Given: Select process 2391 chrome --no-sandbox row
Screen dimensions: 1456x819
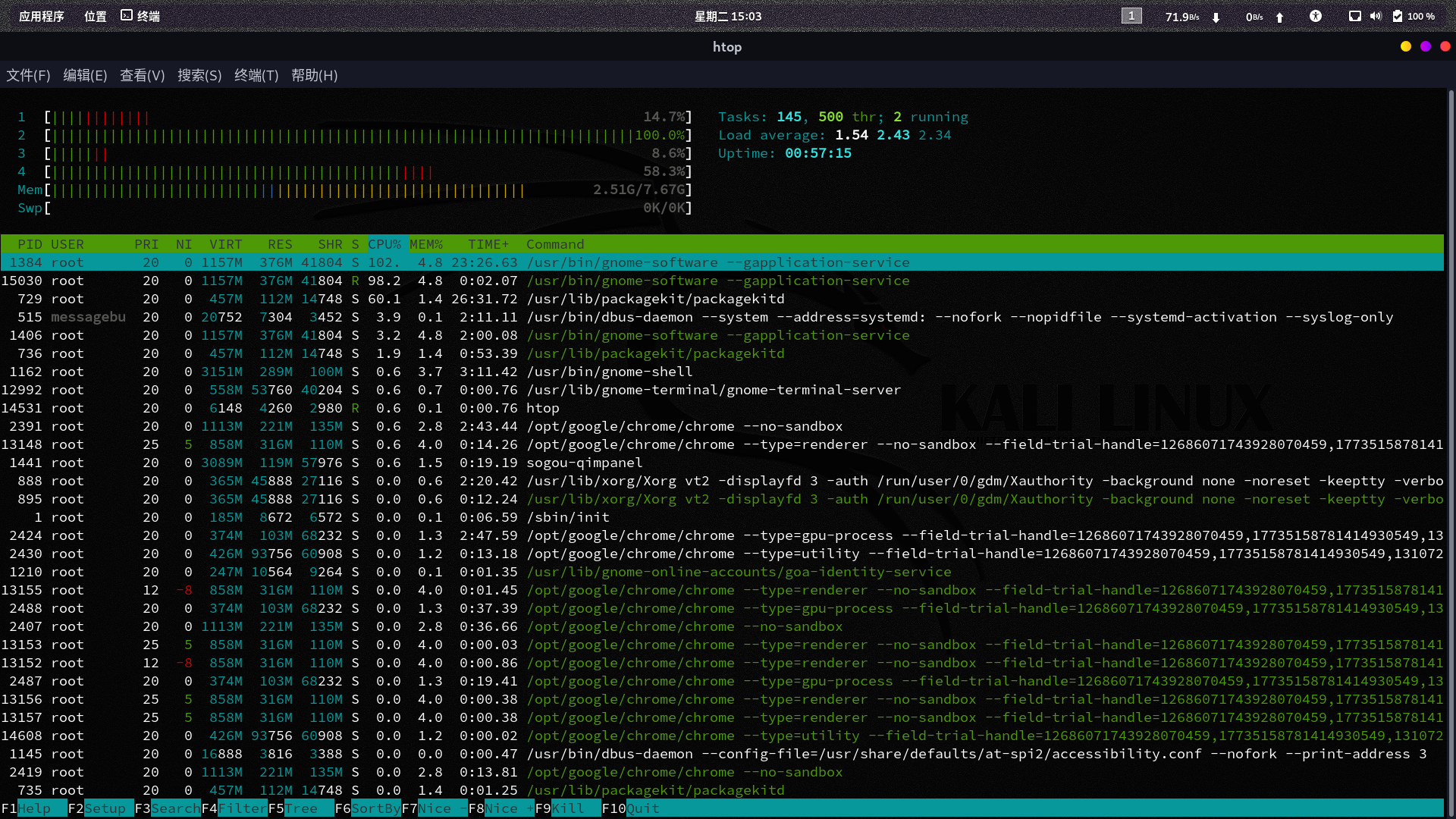Looking at the screenshot, I should [722, 426].
